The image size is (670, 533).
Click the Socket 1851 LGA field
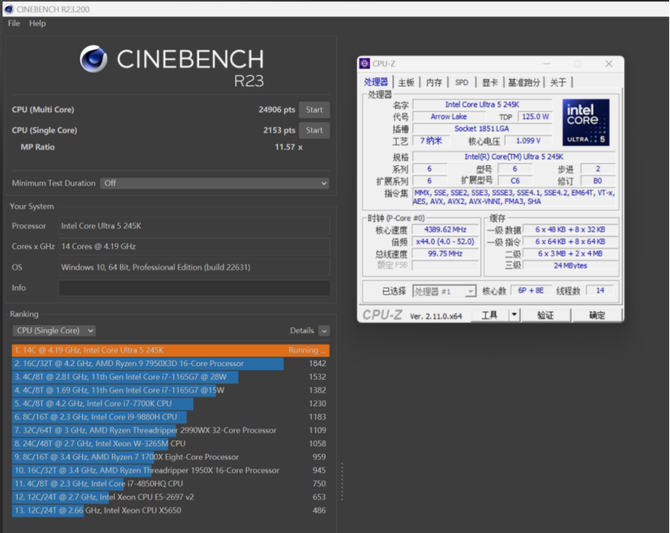(x=482, y=129)
